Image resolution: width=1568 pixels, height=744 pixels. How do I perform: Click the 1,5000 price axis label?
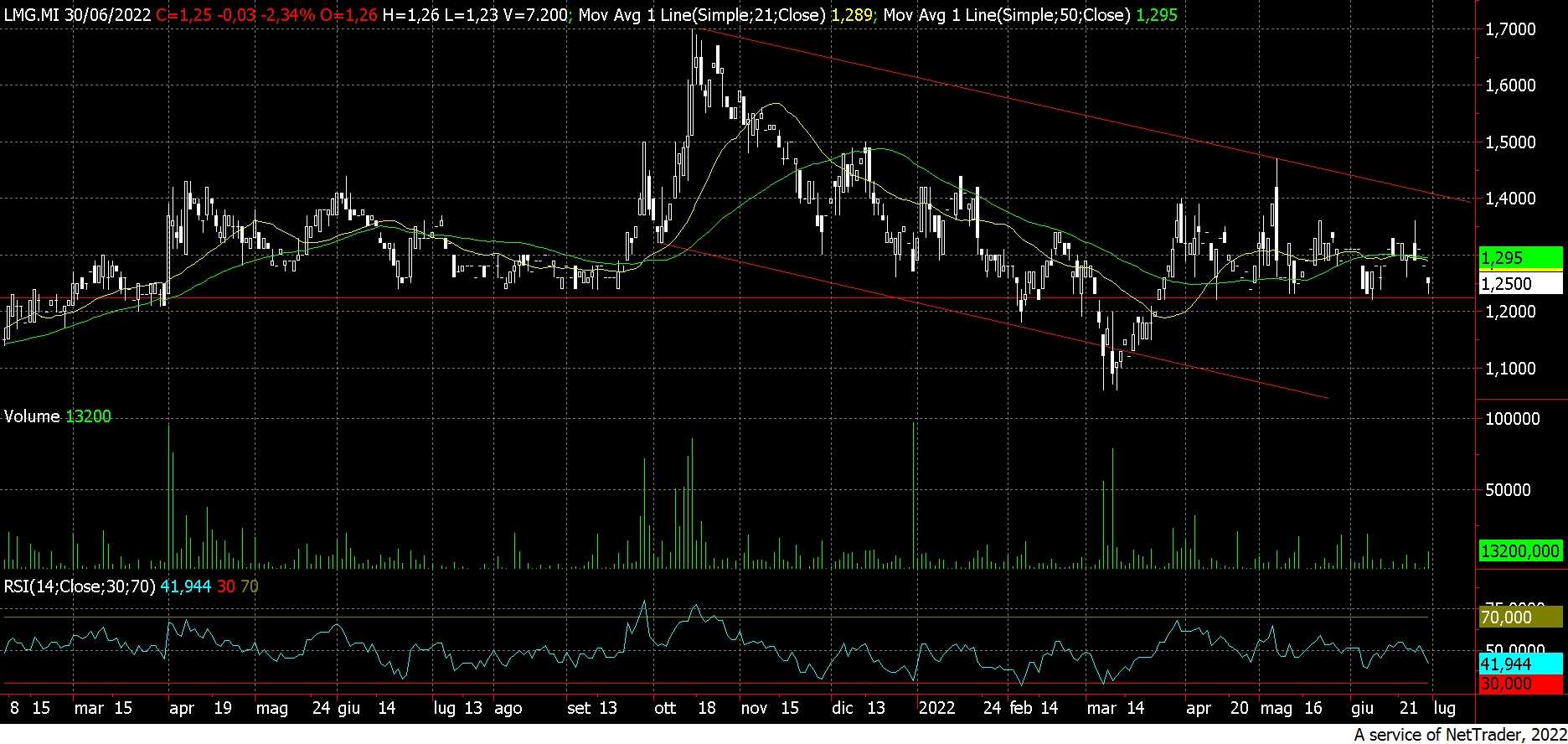pyautogui.click(x=1509, y=142)
